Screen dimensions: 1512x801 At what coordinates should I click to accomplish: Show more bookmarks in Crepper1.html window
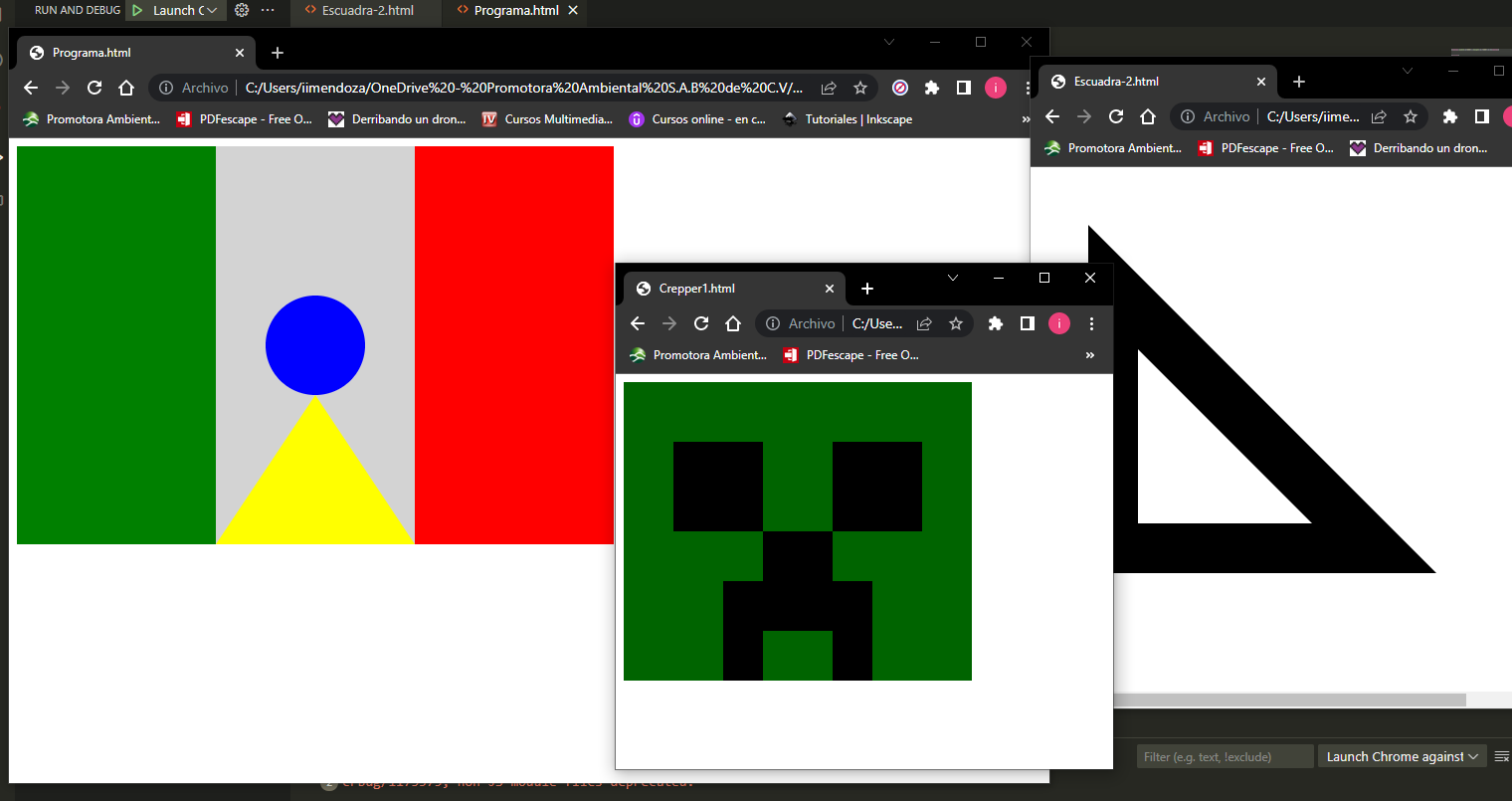1090,355
